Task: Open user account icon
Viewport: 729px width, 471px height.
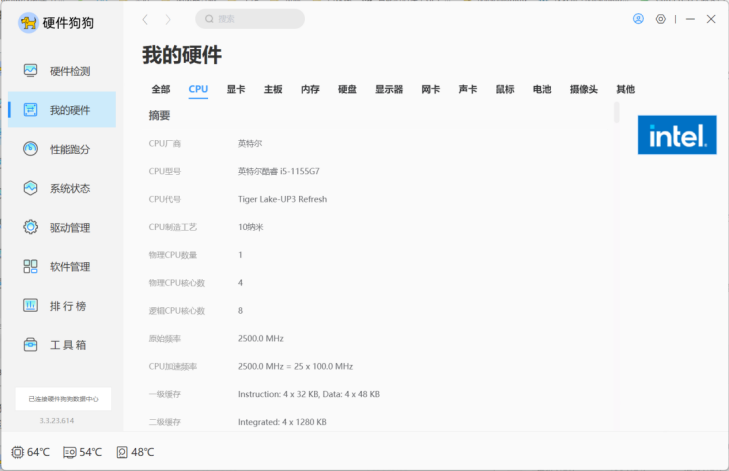Action: click(x=638, y=19)
